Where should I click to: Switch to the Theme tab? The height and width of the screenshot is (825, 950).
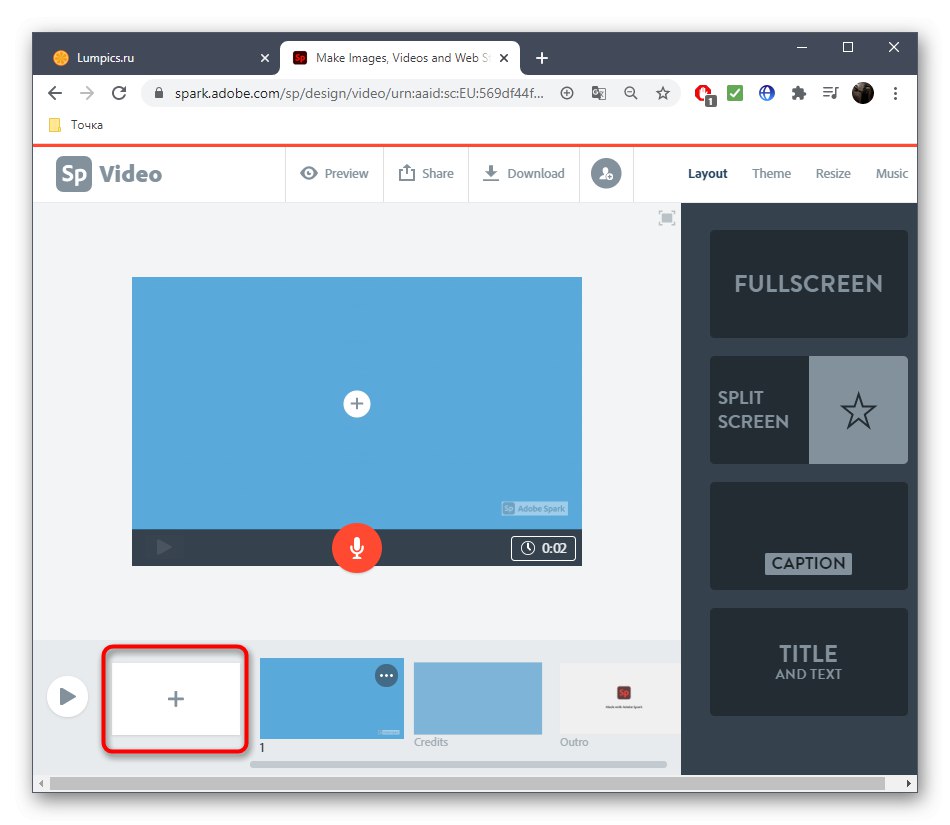tap(771, 173)
